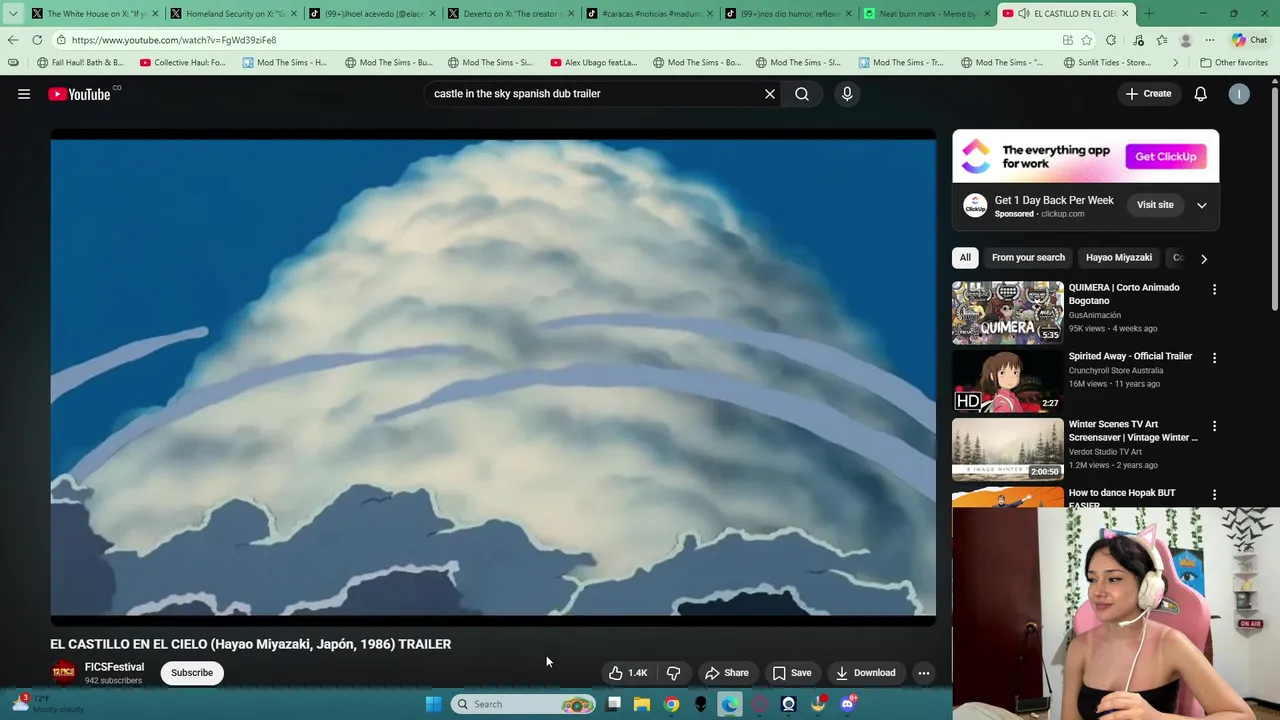Image resolution: width=1280 pixels, height=720 pixels.
Task: Show more filter chips with right arrow
Action: (x=1204, y=258)
